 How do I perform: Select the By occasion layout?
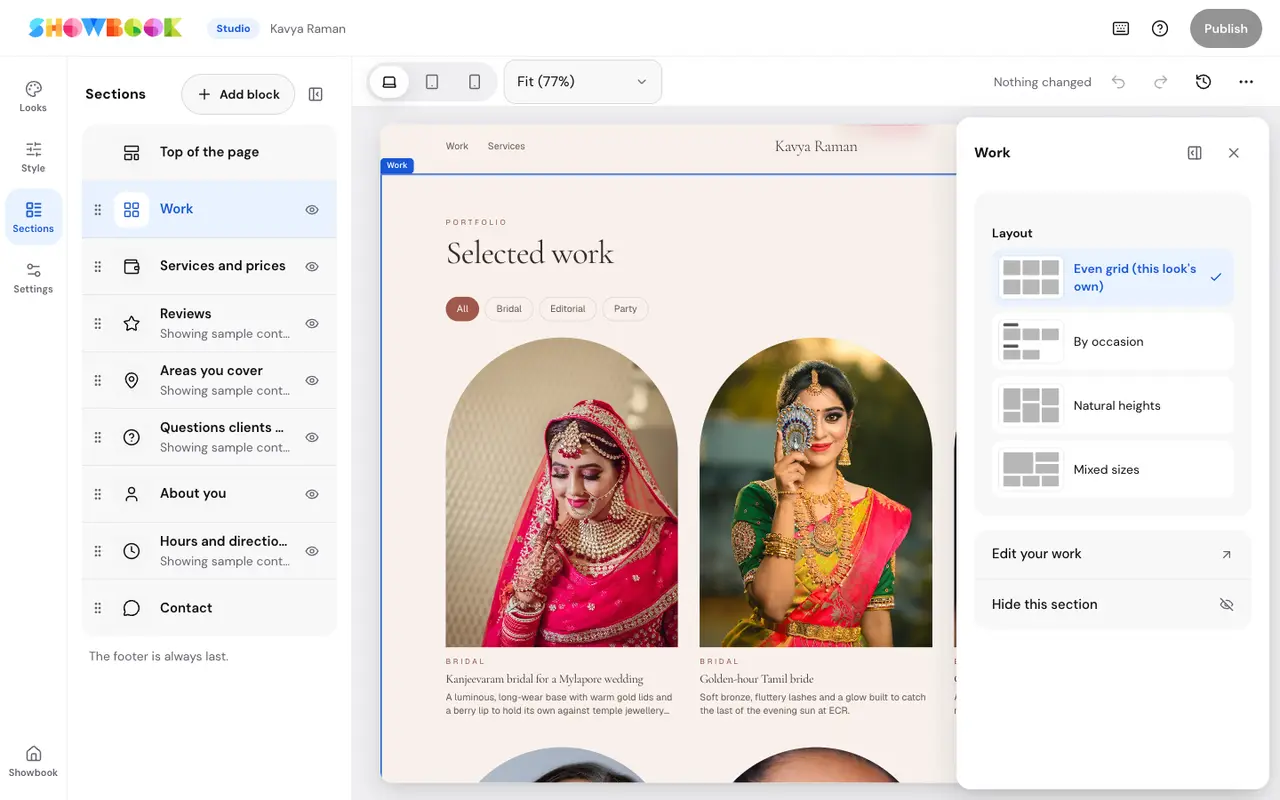click(1113, 342)
